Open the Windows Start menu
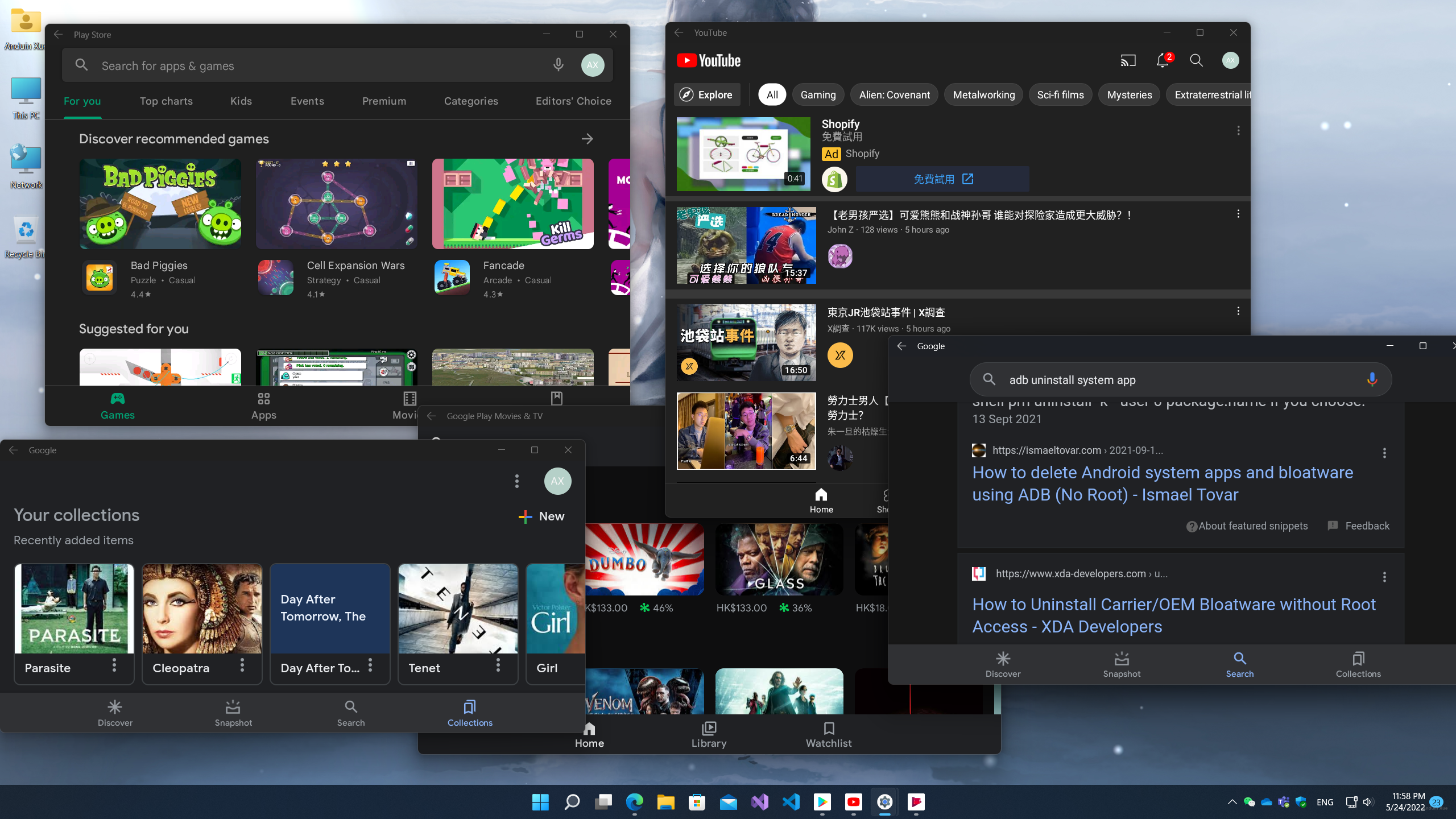1456x819 pixels. pos(540,802)
